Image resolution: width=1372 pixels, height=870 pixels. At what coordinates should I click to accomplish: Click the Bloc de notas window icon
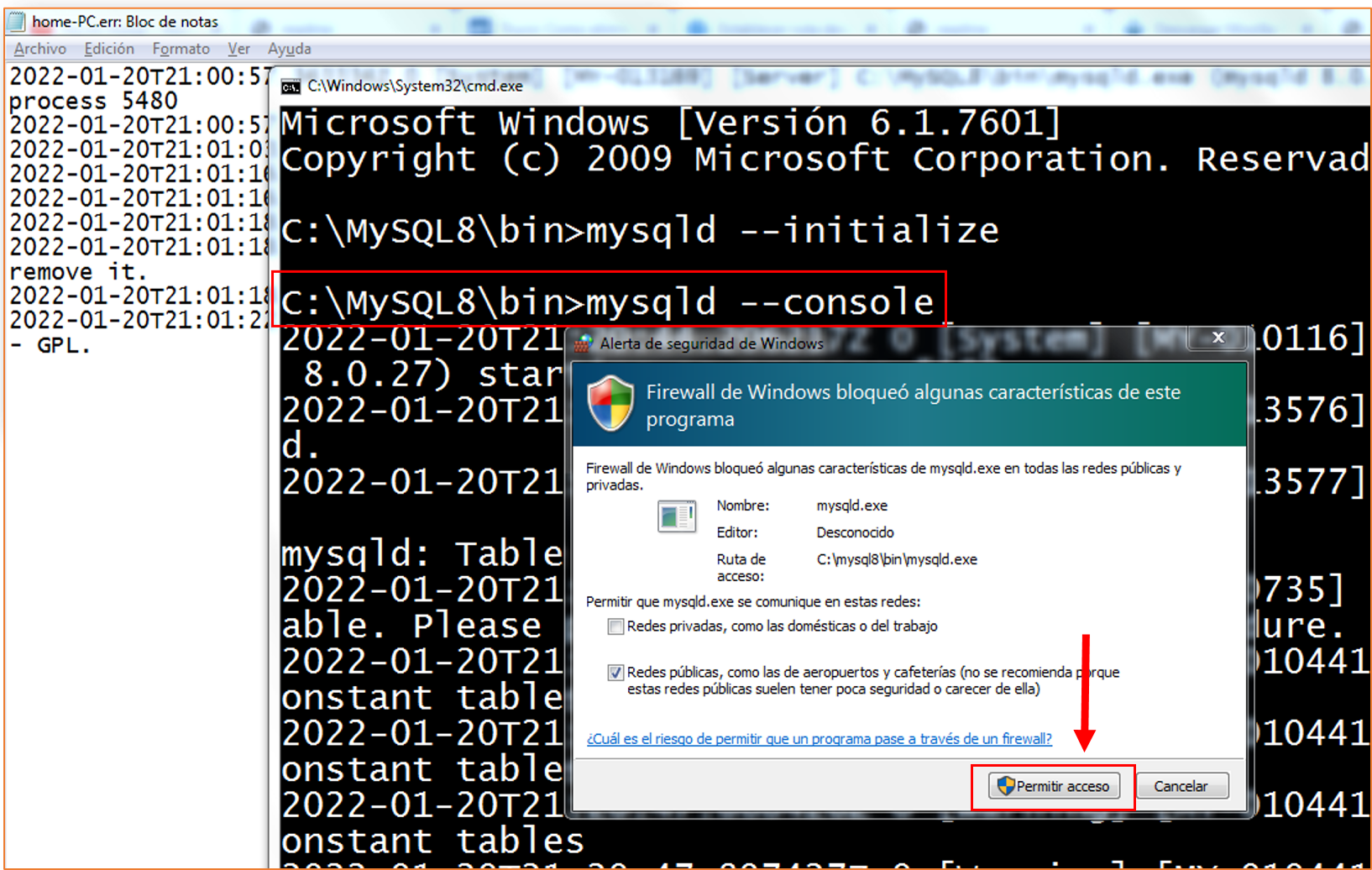17,21
